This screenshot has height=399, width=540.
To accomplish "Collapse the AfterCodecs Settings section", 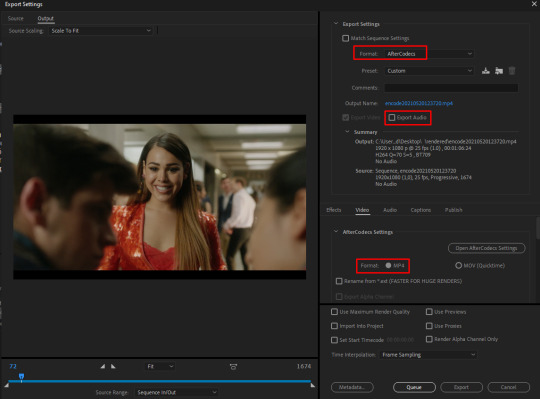I will click(x=336, y=232).
